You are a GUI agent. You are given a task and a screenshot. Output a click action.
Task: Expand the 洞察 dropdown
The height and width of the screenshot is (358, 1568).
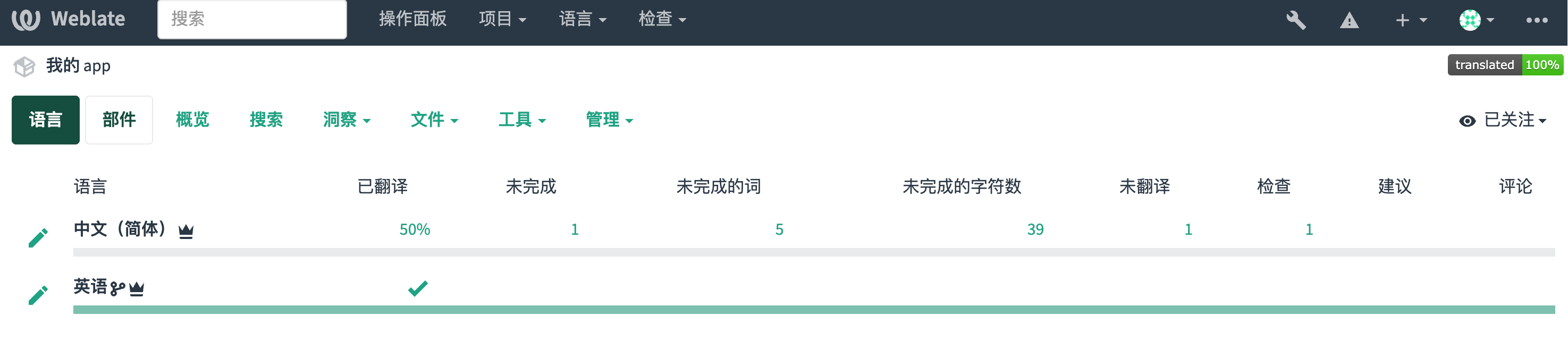(347, 120)
